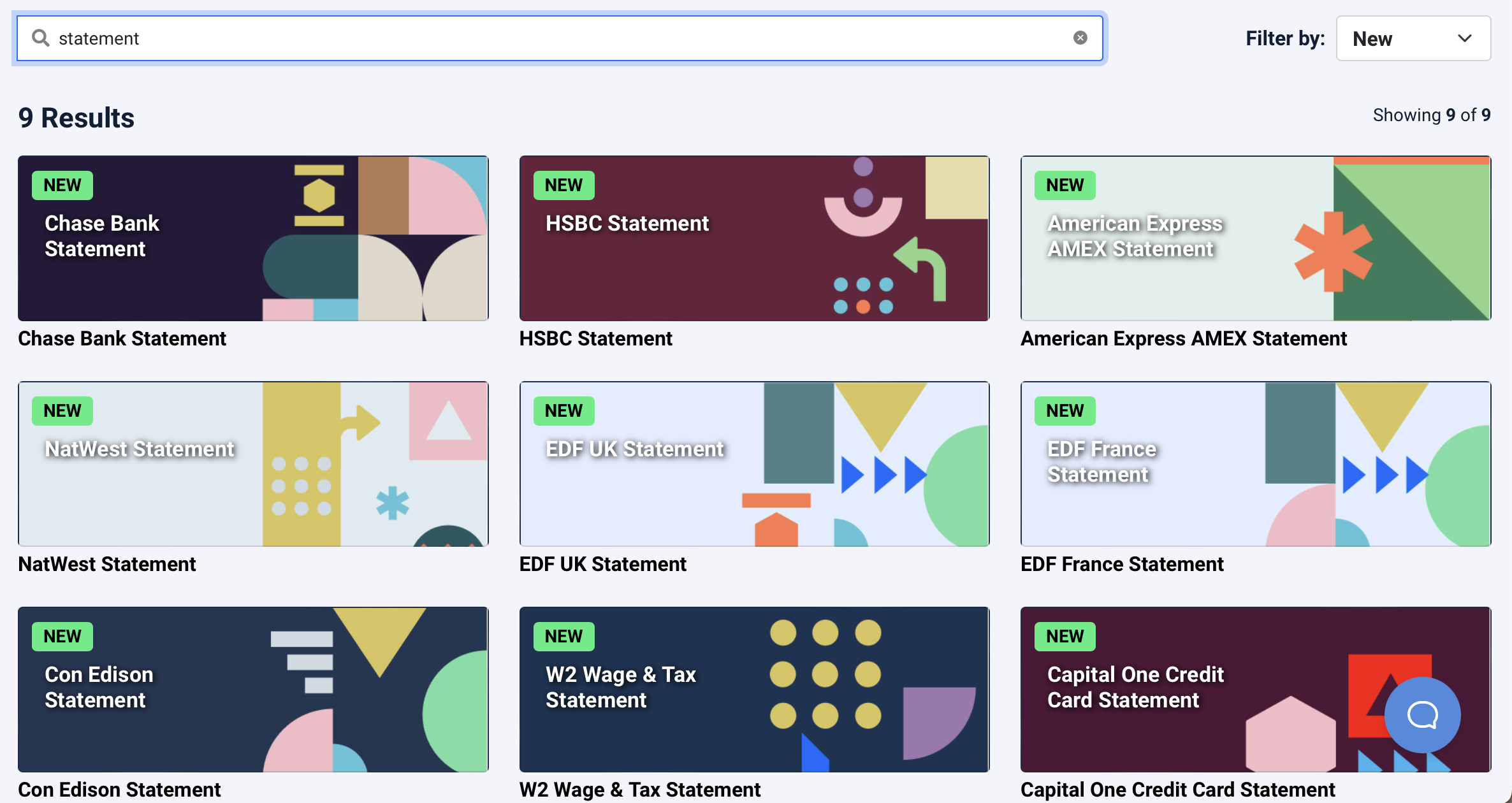1512x803 pixels.
Task: Expand the New filter chevron
Action: click(1464, 38)
